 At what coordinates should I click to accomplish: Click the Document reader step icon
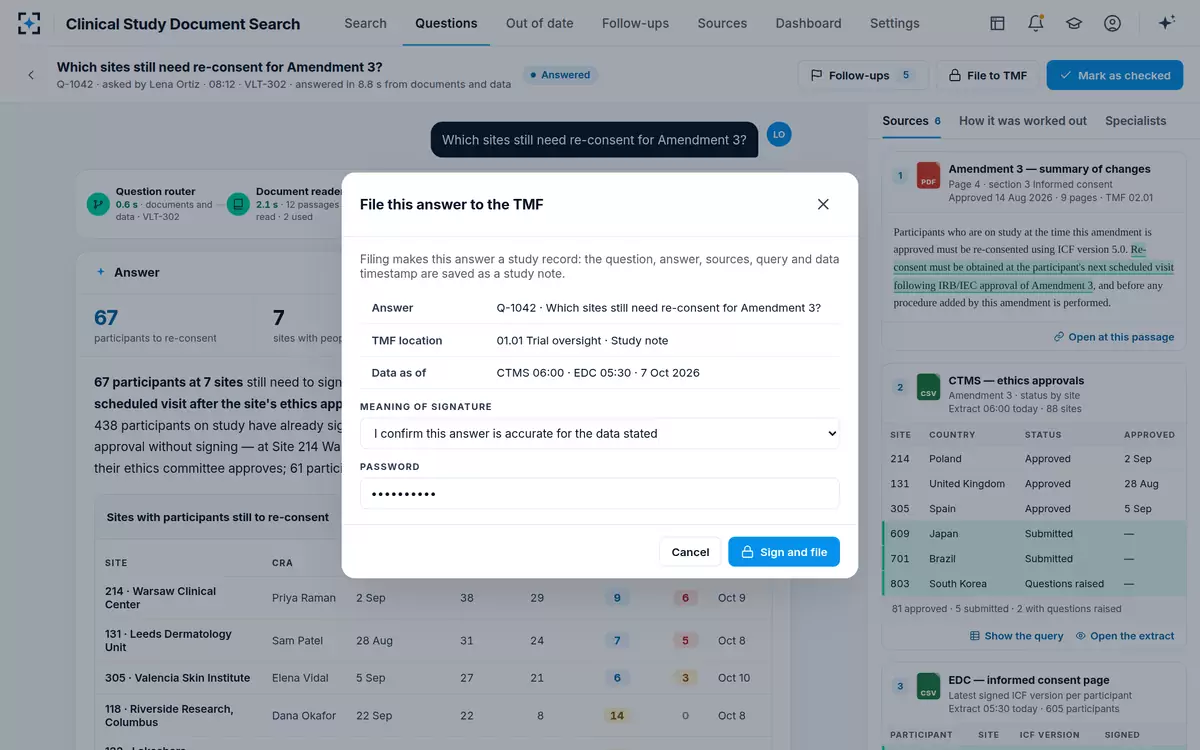coord(238,204)
